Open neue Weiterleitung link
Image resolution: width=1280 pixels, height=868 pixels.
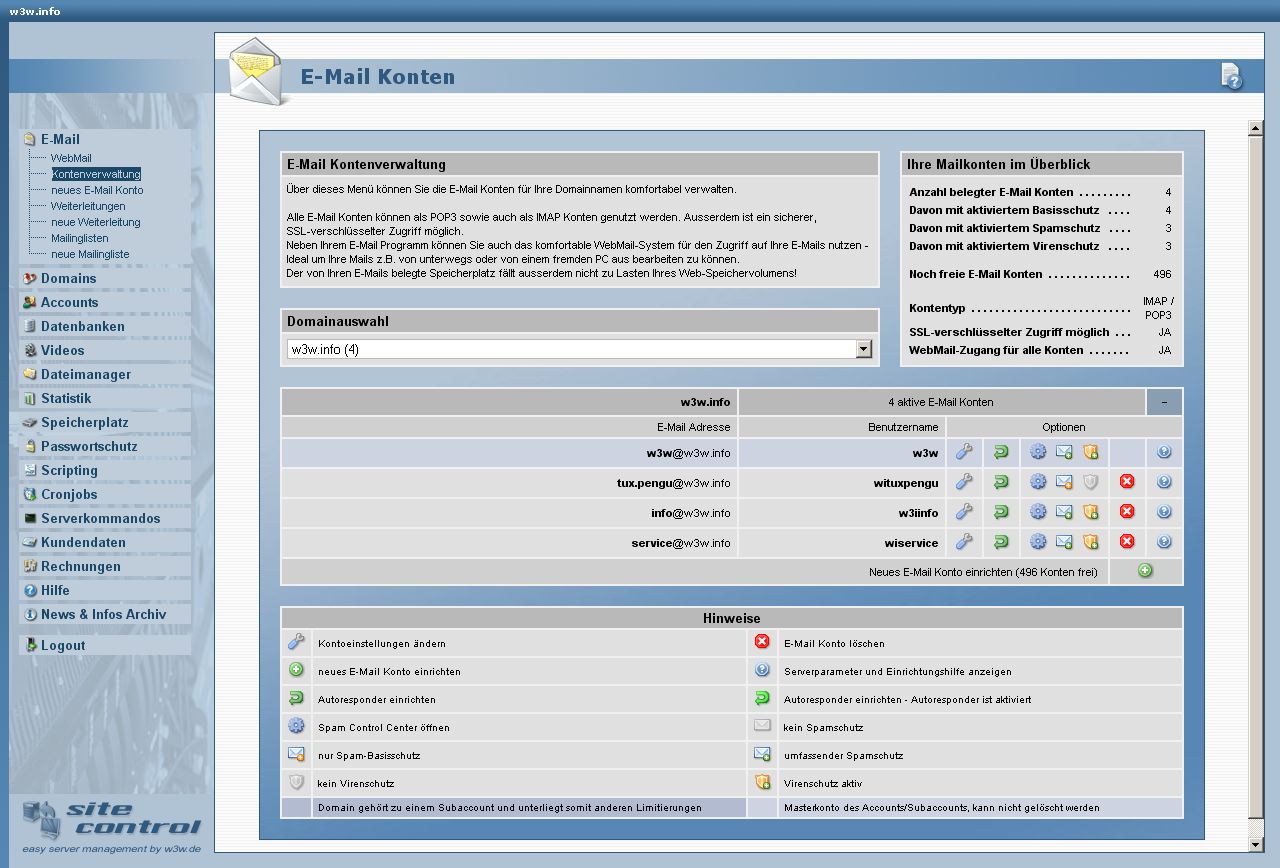pos(96,222)
